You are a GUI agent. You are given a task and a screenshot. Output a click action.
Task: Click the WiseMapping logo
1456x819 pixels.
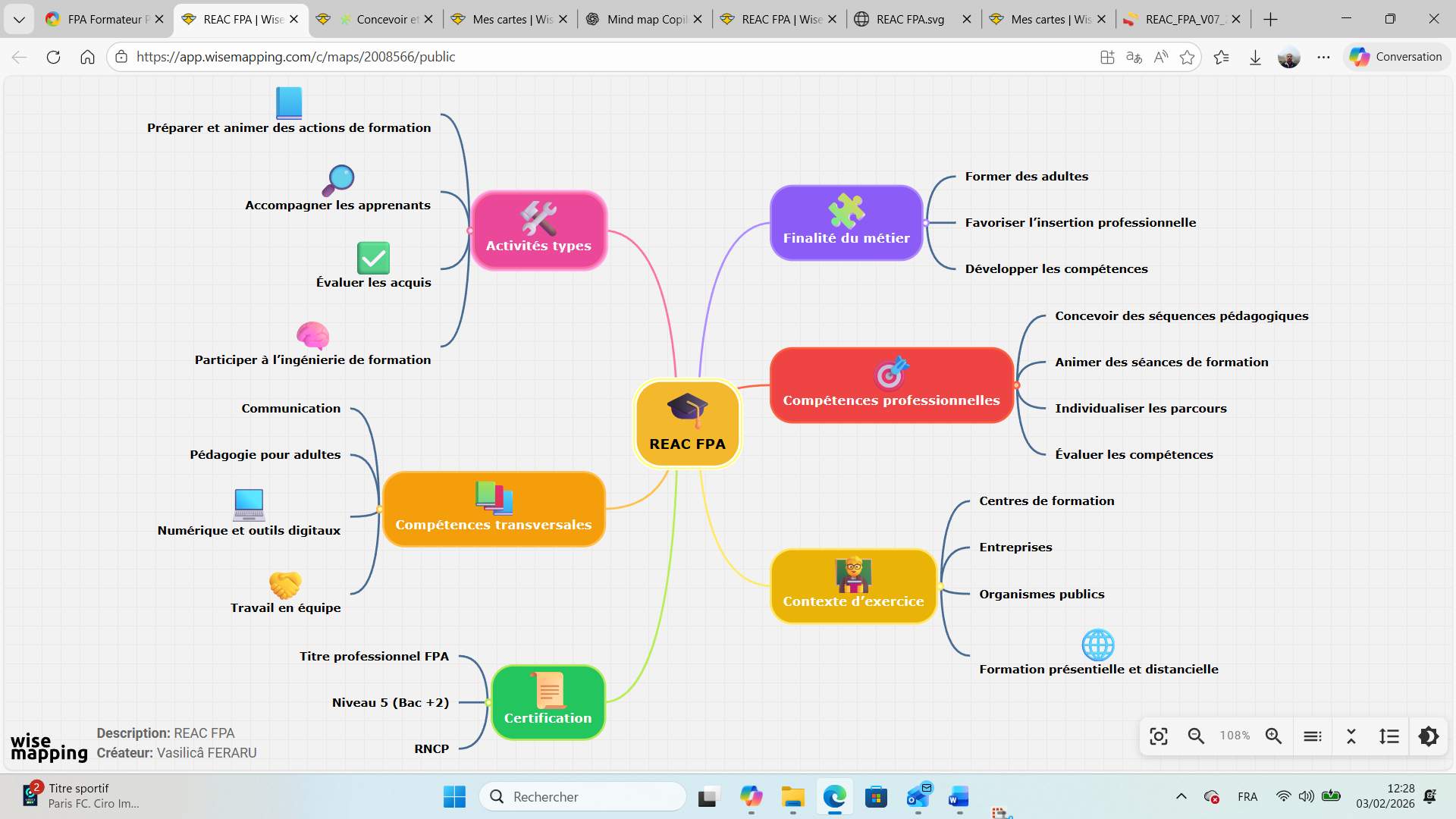click(x=49, y=746)
